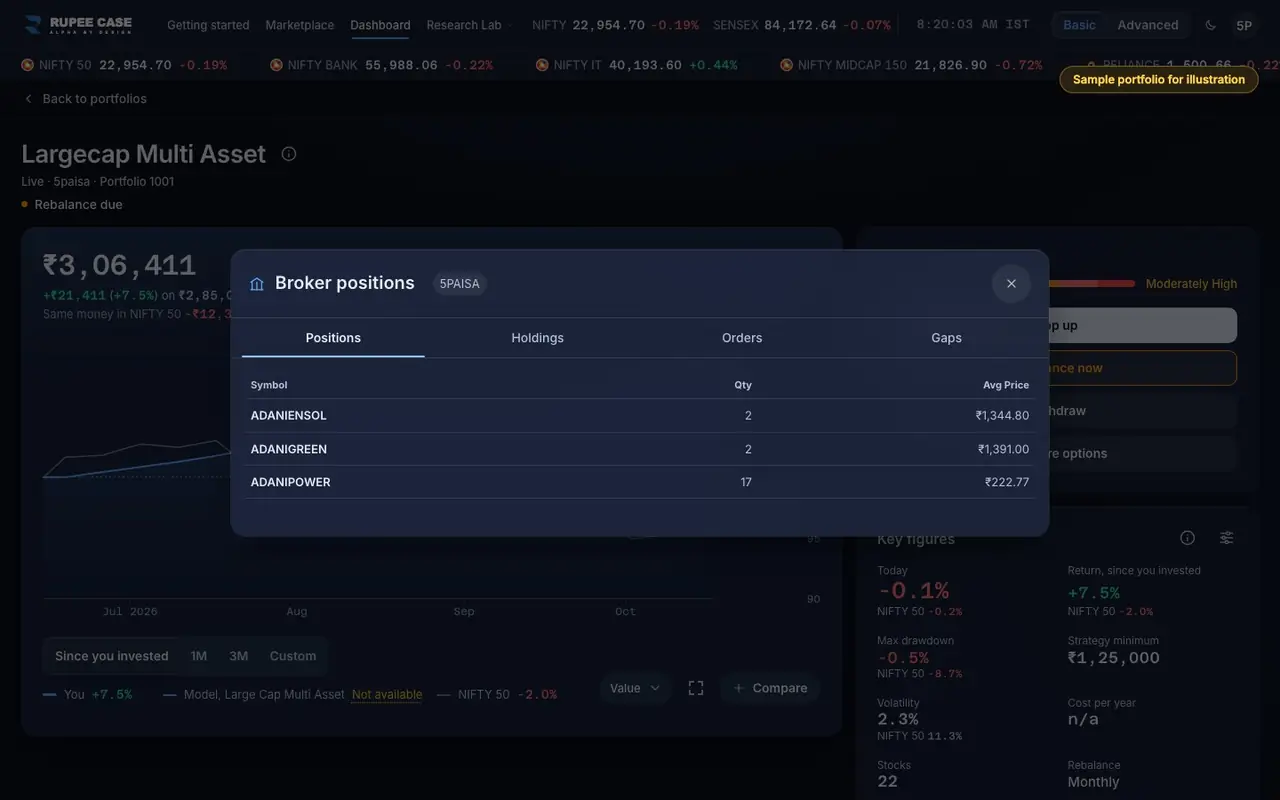This screenshot has width=1280, height=800.
Task: Expand the Research Lab menu
Action: (469, 25)
